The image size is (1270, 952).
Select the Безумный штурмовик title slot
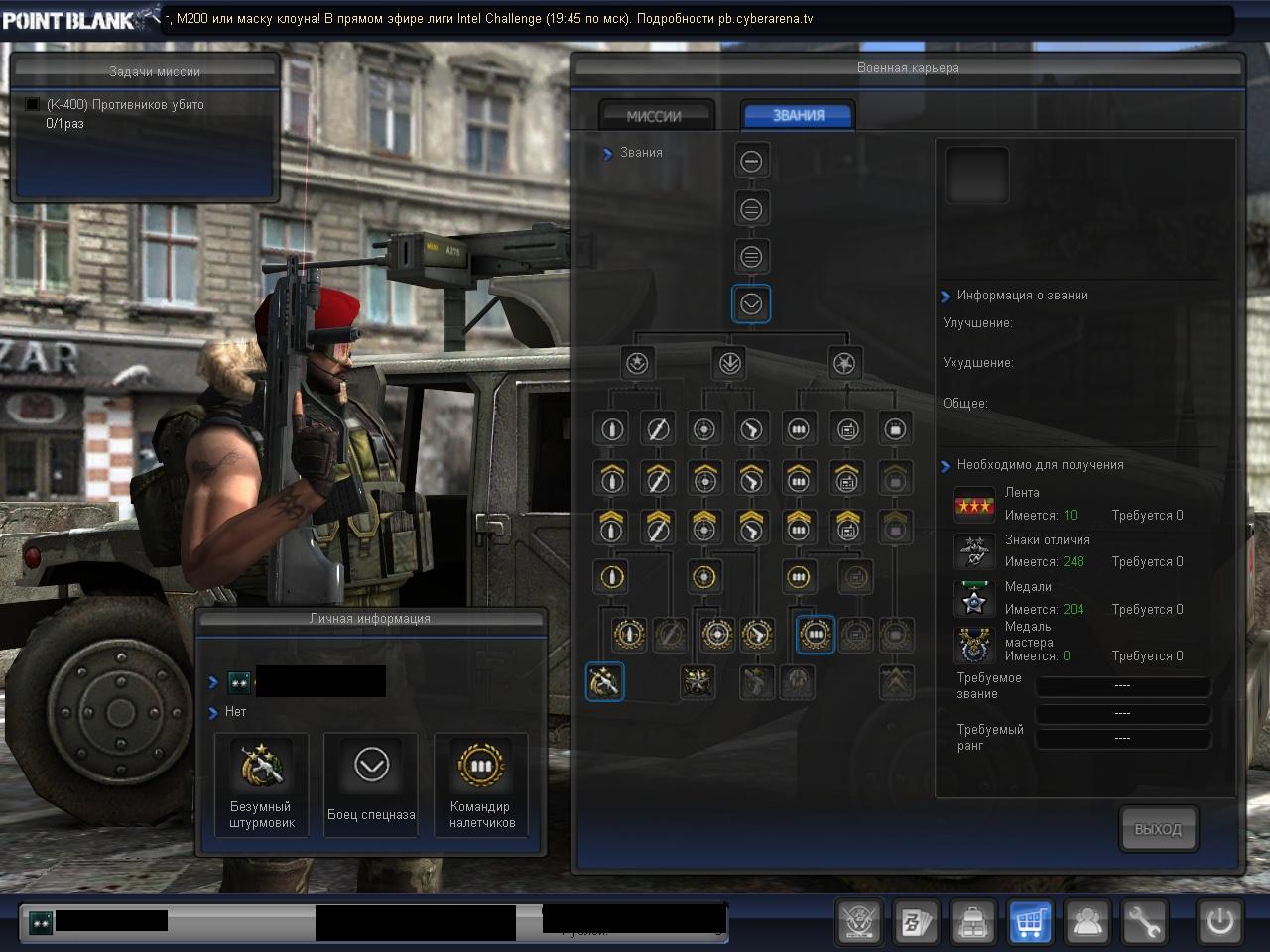click(x=262, y=785)
